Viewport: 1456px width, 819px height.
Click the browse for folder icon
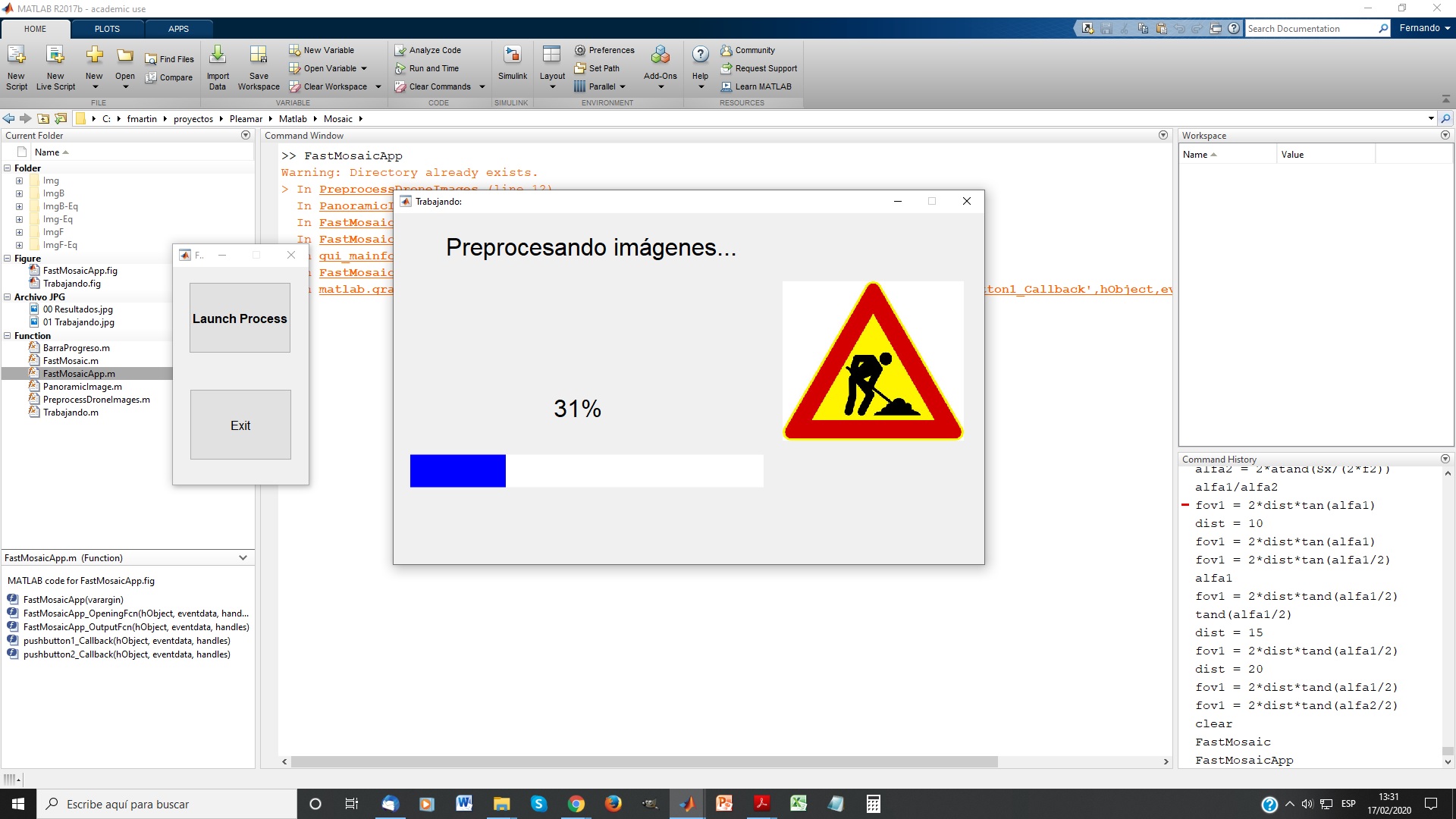click(61, 118)
